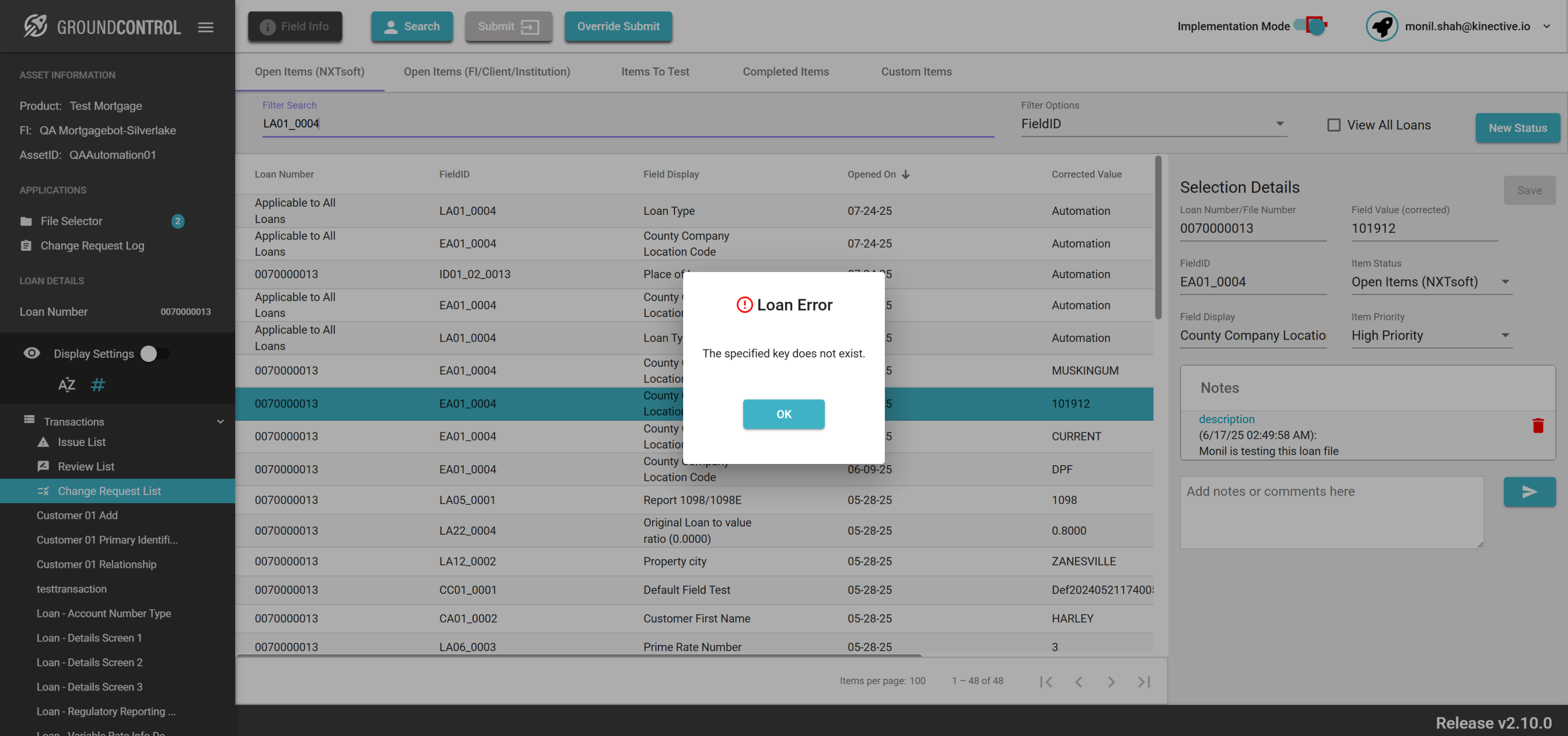This screenshot has width=1568, height=736.
Task: Click OK in the Loan Error dialog
Action: [783, 414]
